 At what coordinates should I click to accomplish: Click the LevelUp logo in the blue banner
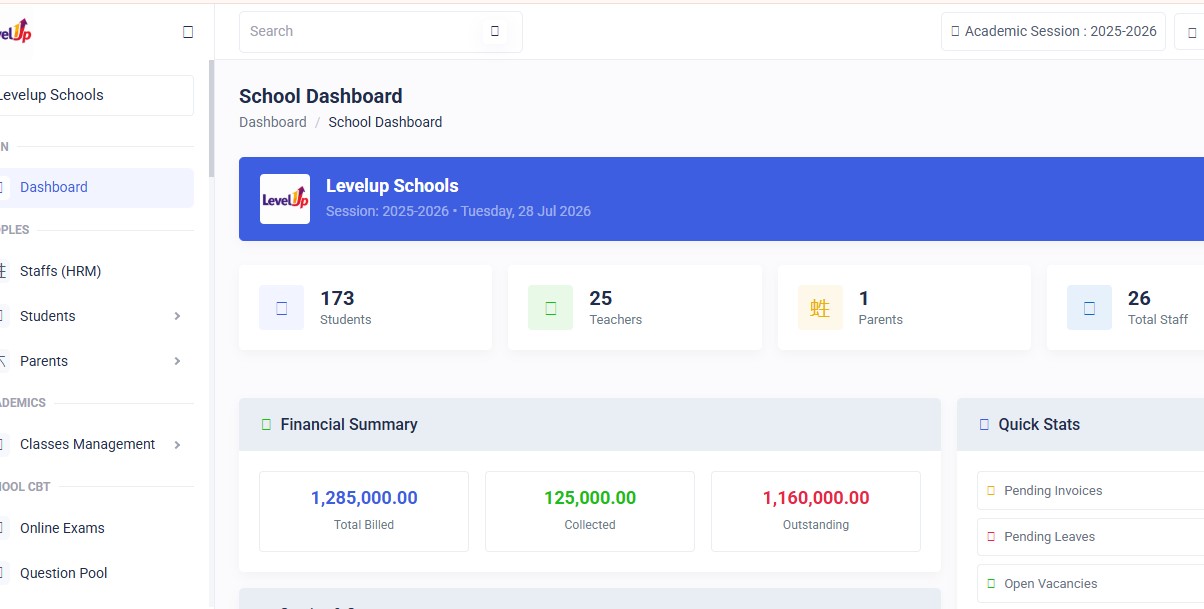coord(285,199)
